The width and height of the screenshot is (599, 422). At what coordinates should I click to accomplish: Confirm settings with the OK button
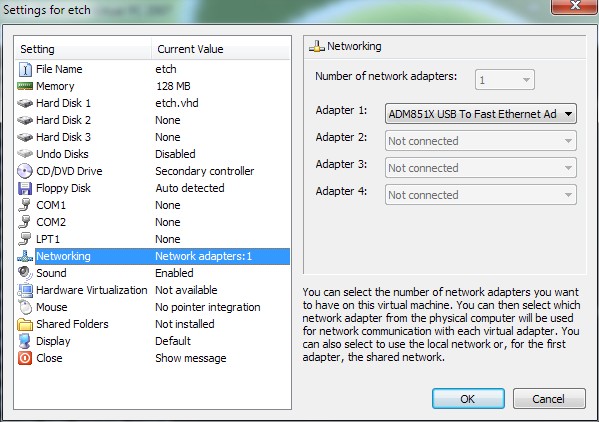[x=468, y=399]
